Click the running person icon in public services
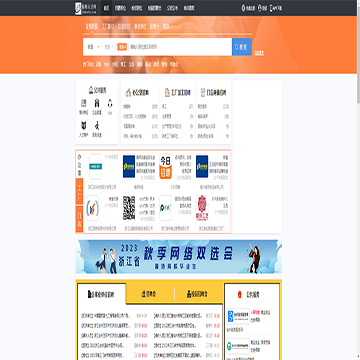This screenshot has width=360, height=360. [97, 126]
